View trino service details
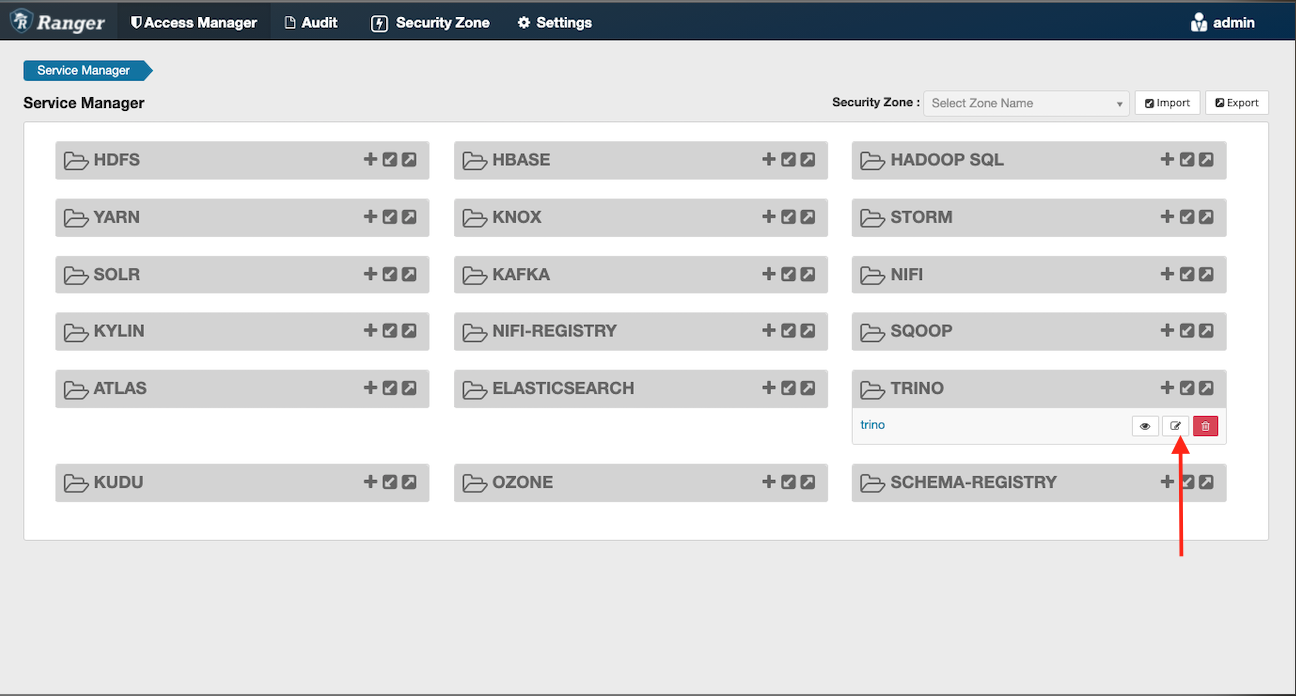 (x=1145, y=426)
